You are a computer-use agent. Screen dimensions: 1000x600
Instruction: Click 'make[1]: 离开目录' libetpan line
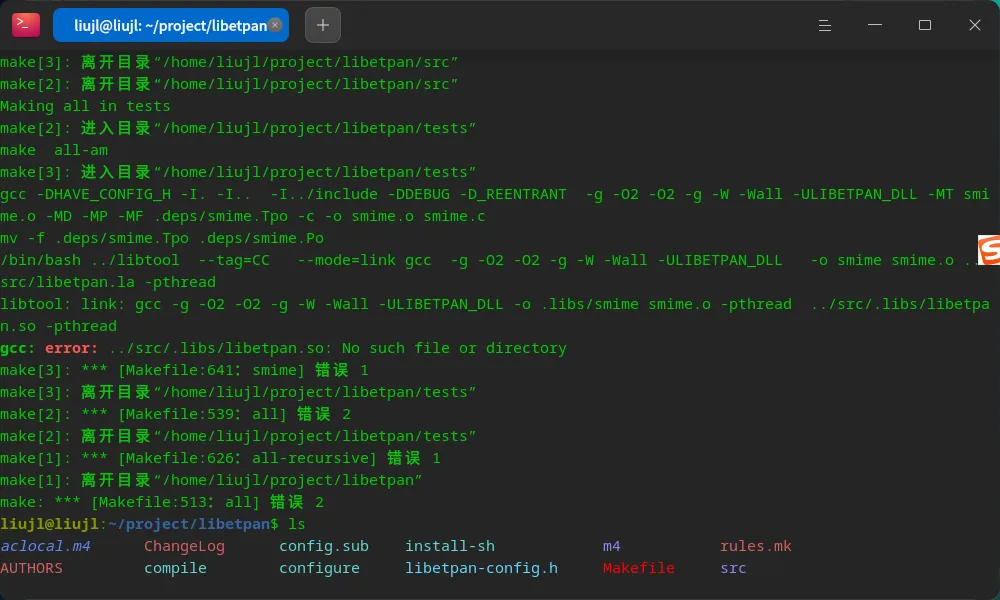click(211, 480)
